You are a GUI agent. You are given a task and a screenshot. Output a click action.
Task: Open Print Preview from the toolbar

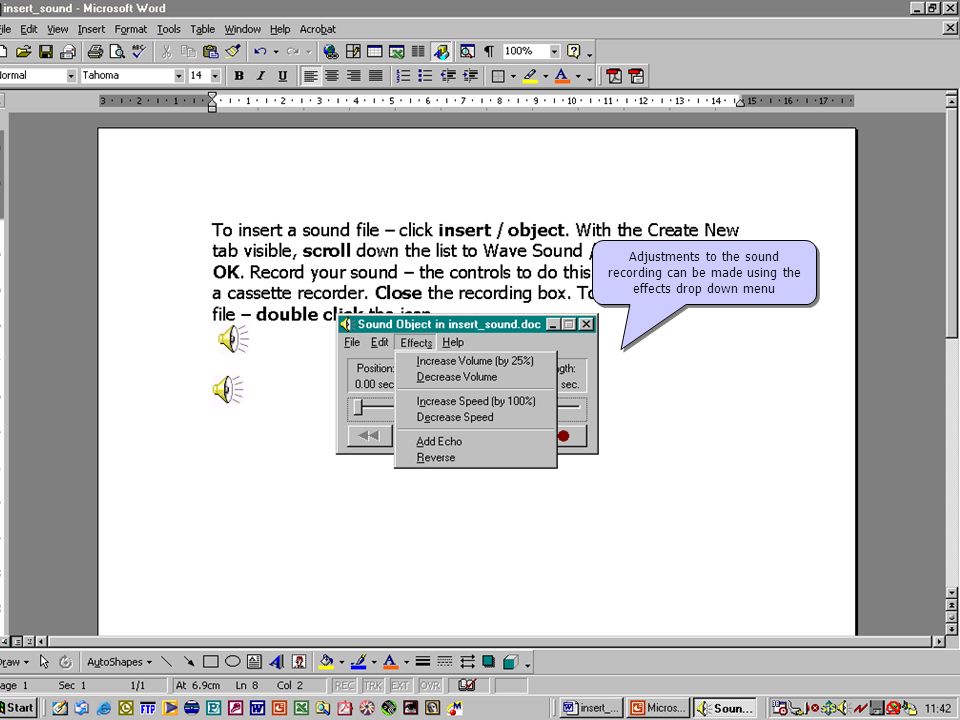117,51
